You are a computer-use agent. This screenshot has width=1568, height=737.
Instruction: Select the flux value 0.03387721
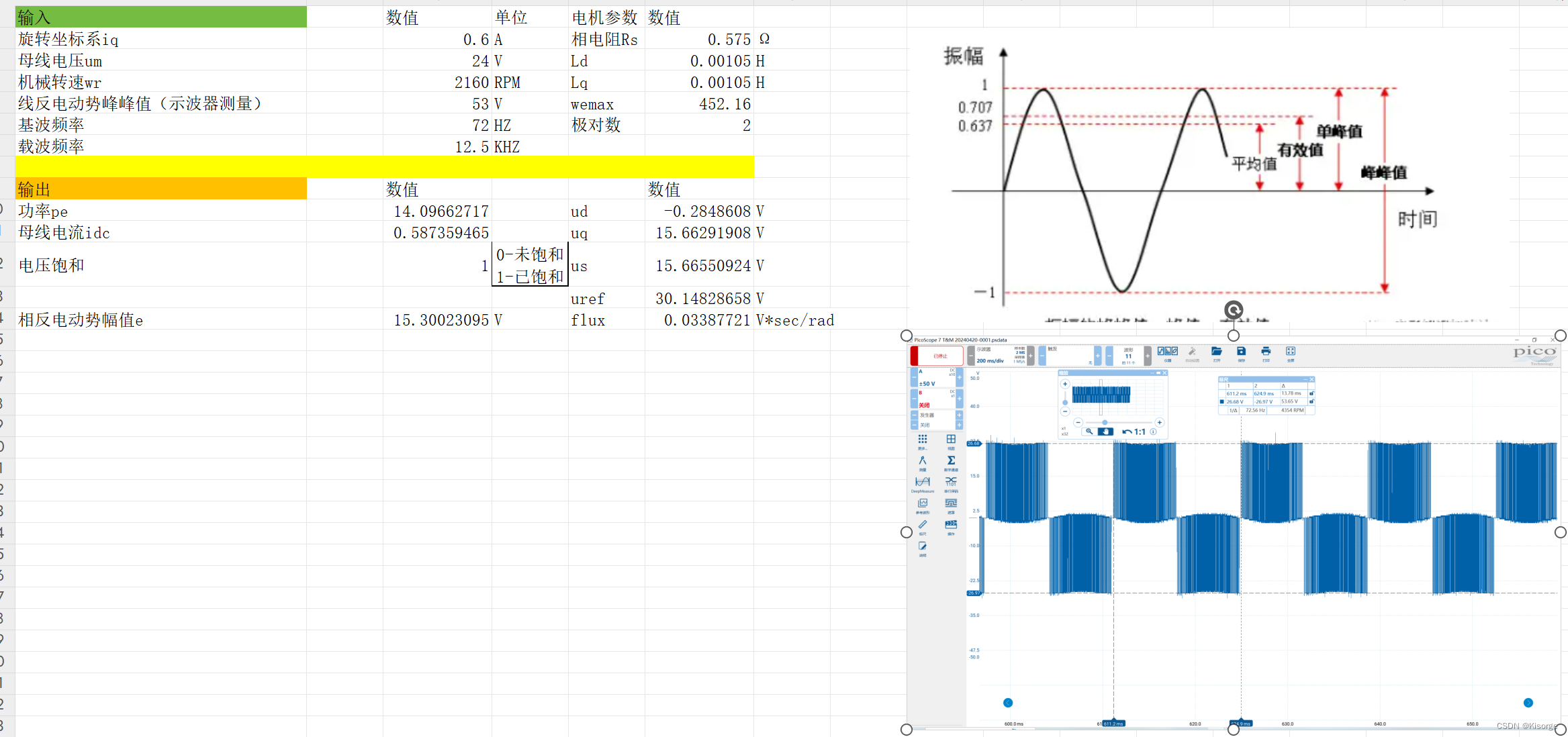click(x=699, y=320)
